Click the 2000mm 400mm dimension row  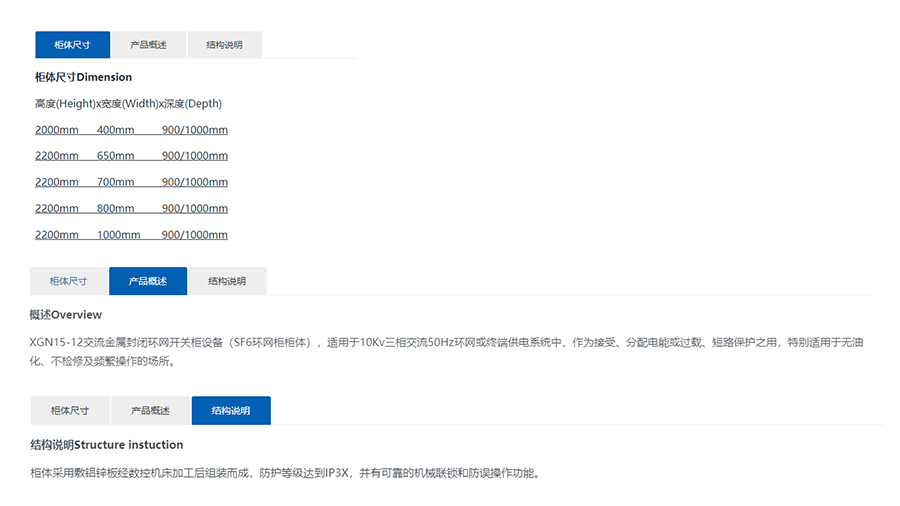point(131,130)
